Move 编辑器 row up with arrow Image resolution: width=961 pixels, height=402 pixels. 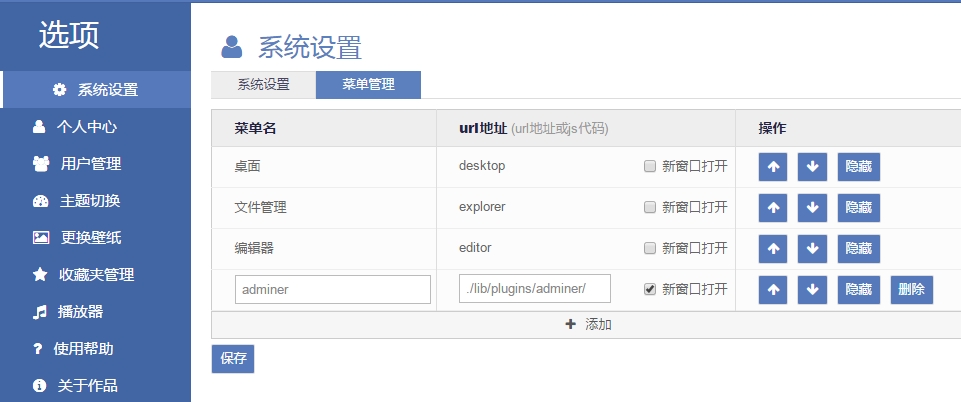point(773,249)
